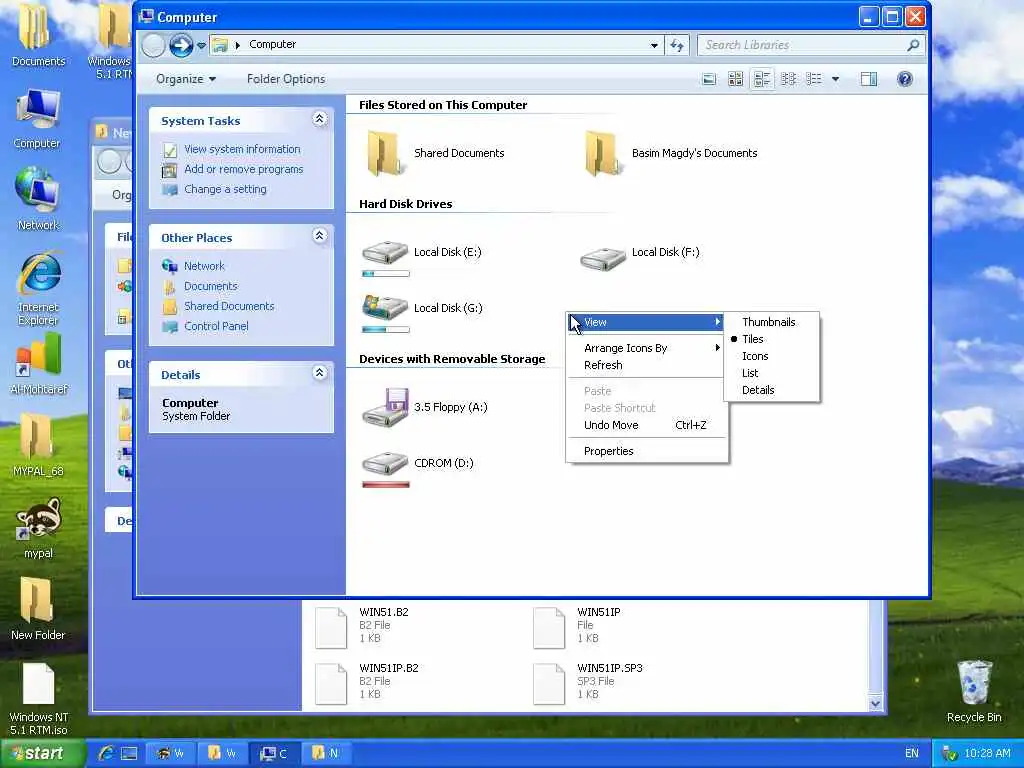The height and width of the screenshot is (768, 1024).
Task: Expand the Arrange Icons By submenu
Action: (647, 348)
